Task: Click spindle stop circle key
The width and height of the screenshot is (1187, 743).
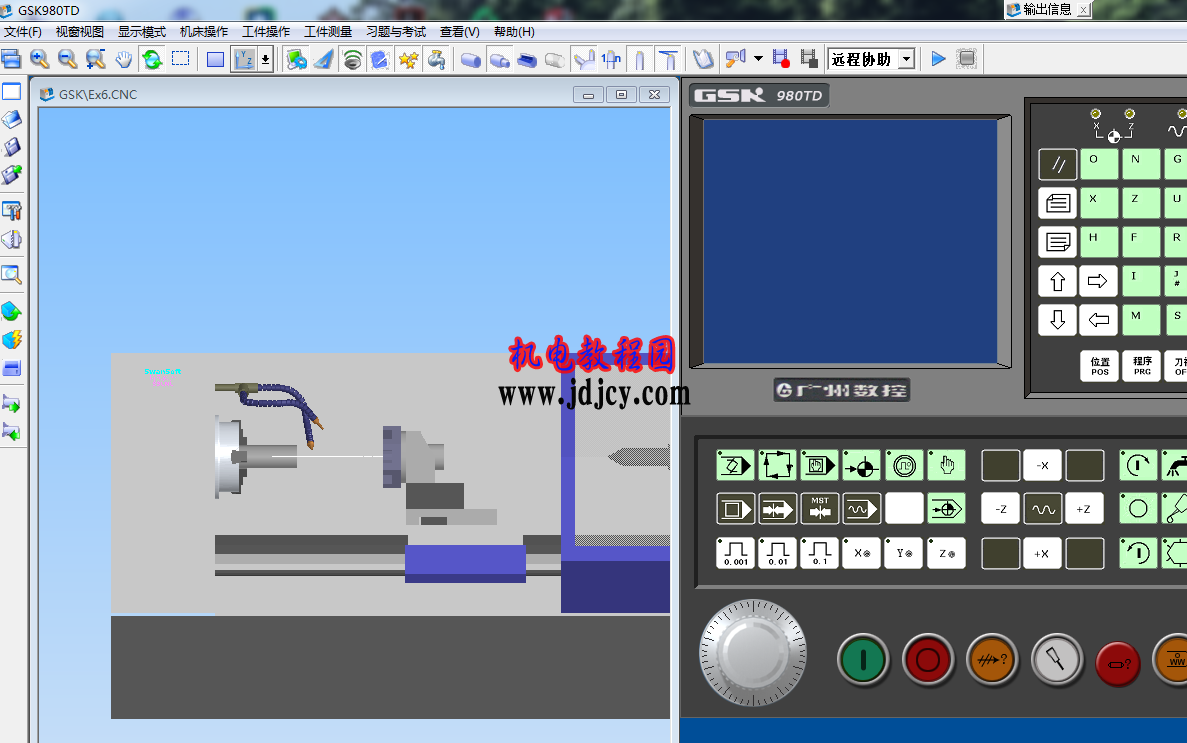Action: (1138, 509)
